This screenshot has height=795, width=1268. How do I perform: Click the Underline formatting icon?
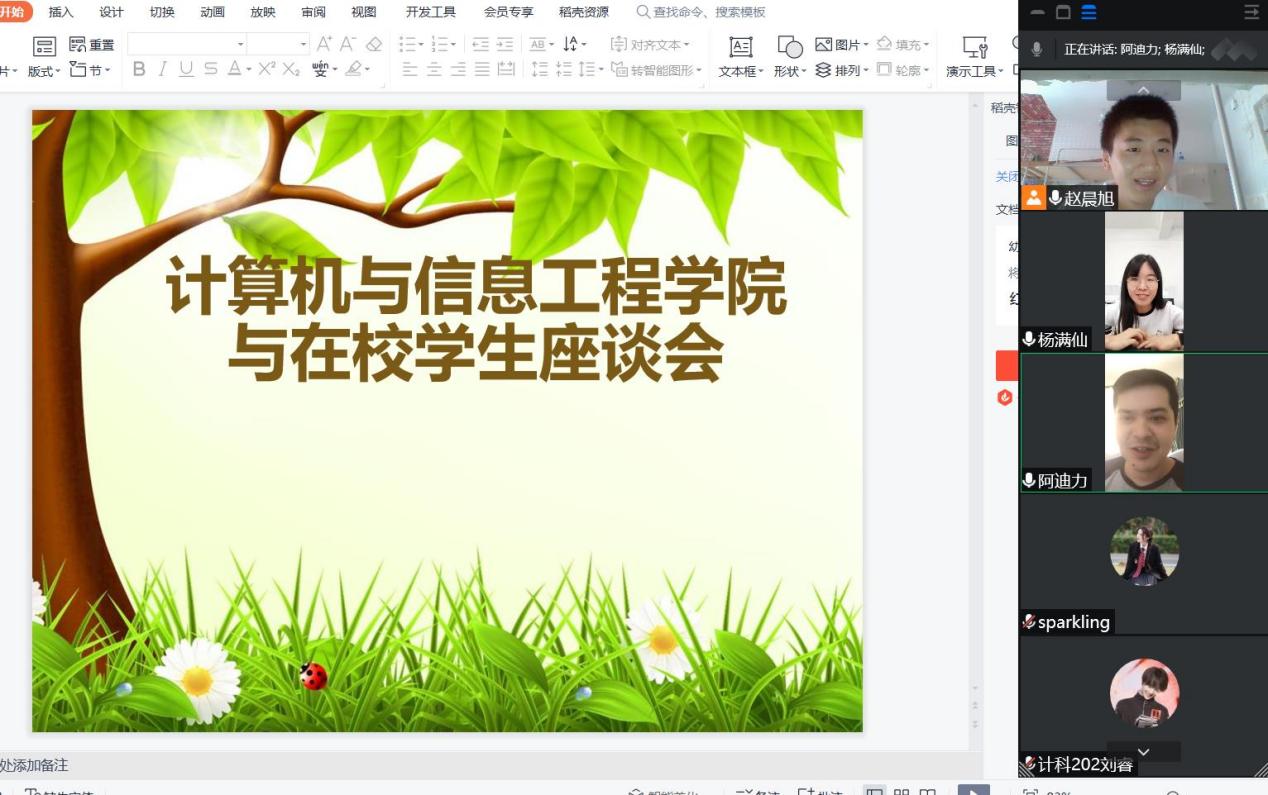tap(186, 69)
